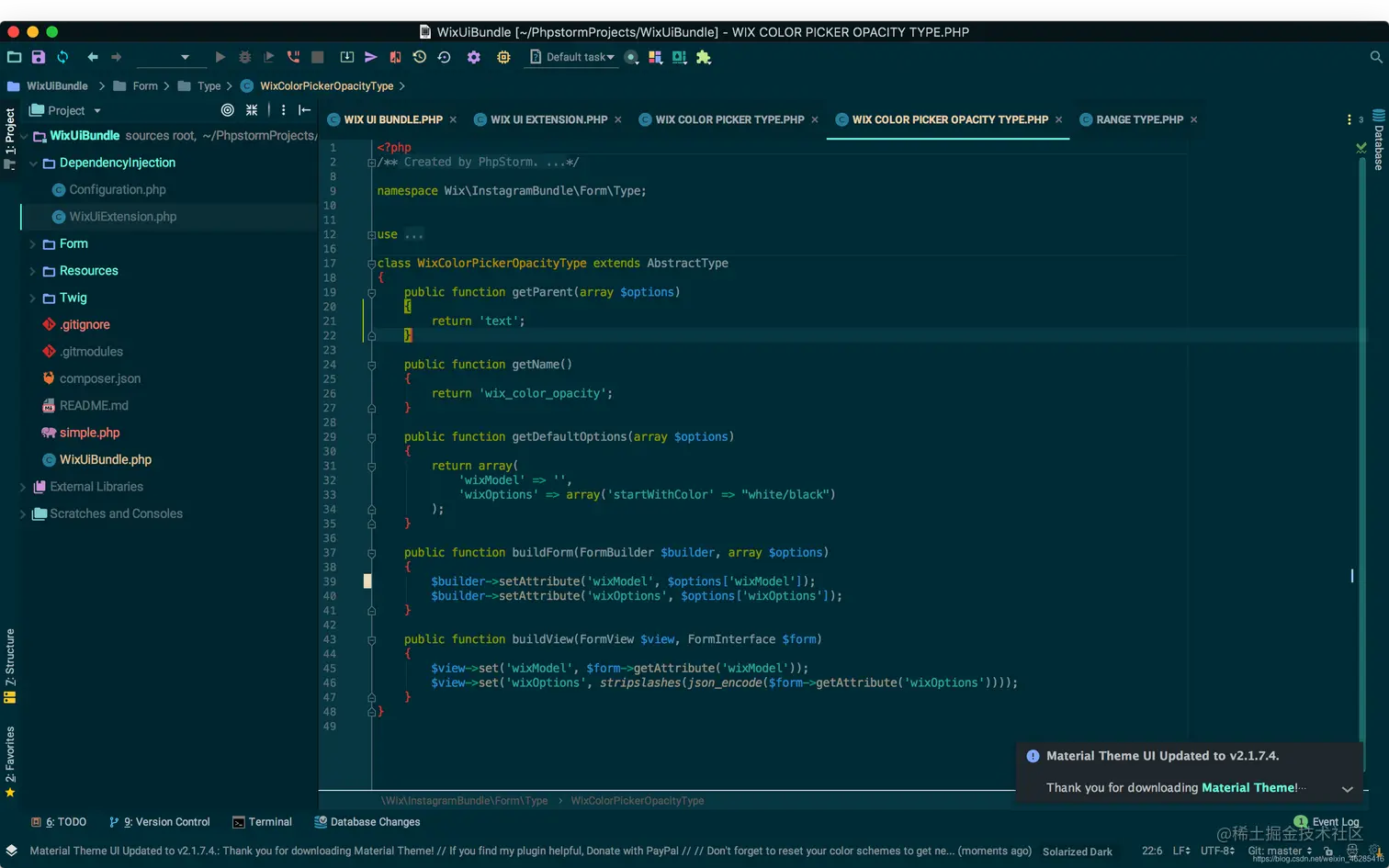Click the Scroll from Source target icon

coord(228,110)
